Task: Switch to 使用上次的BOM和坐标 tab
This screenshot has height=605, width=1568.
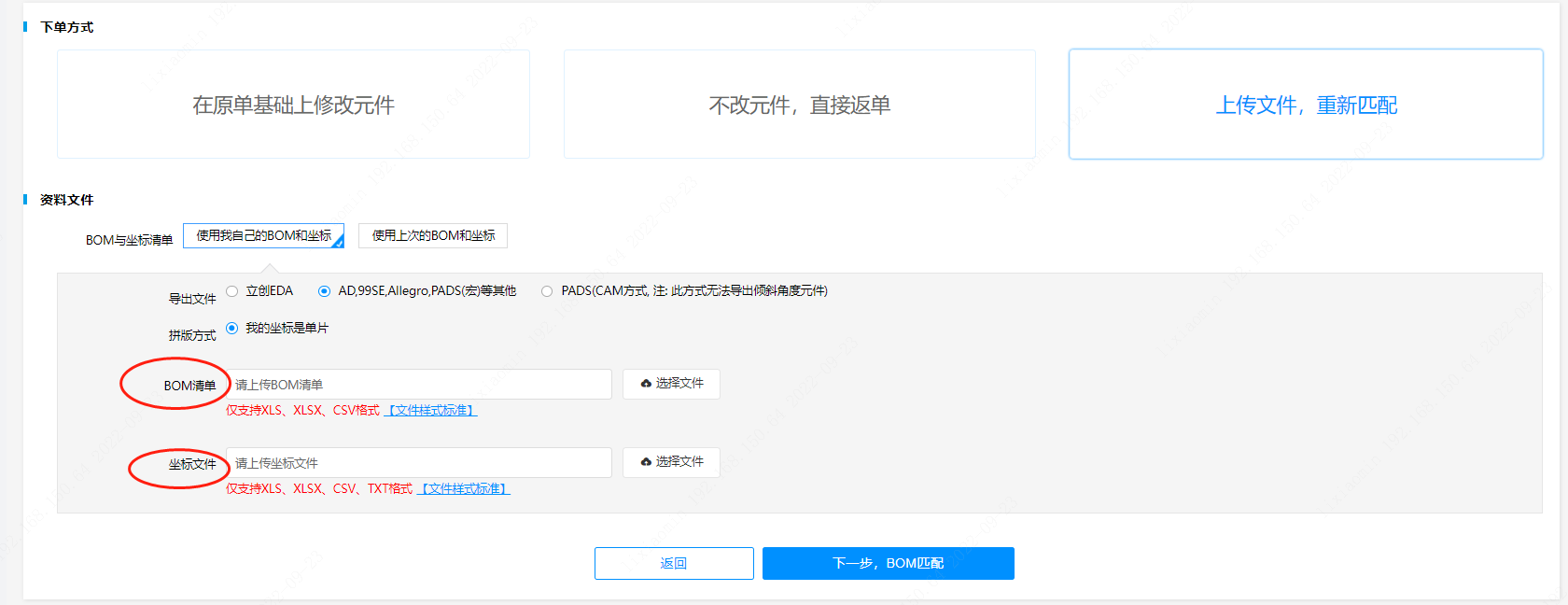Action: pyautogui.click(x=433, y=236)
